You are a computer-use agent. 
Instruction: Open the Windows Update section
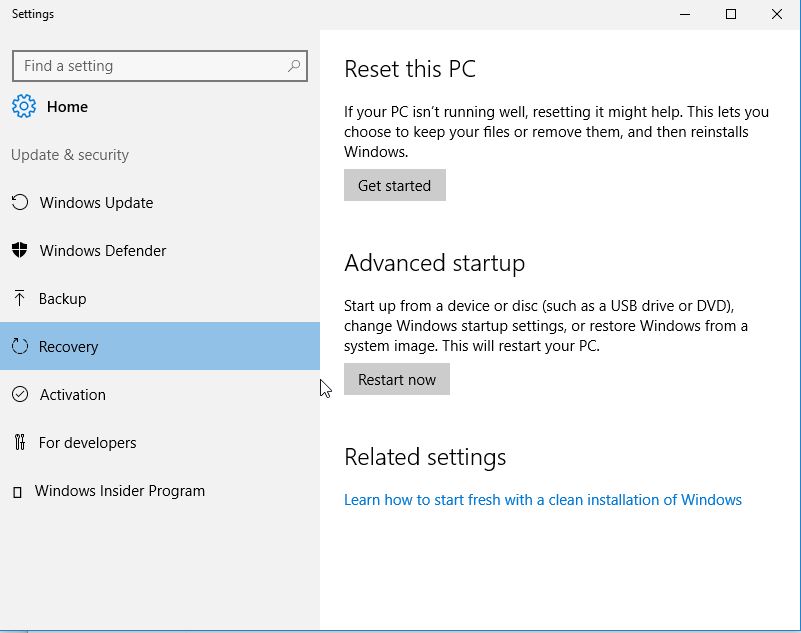[x=160, y=202]
